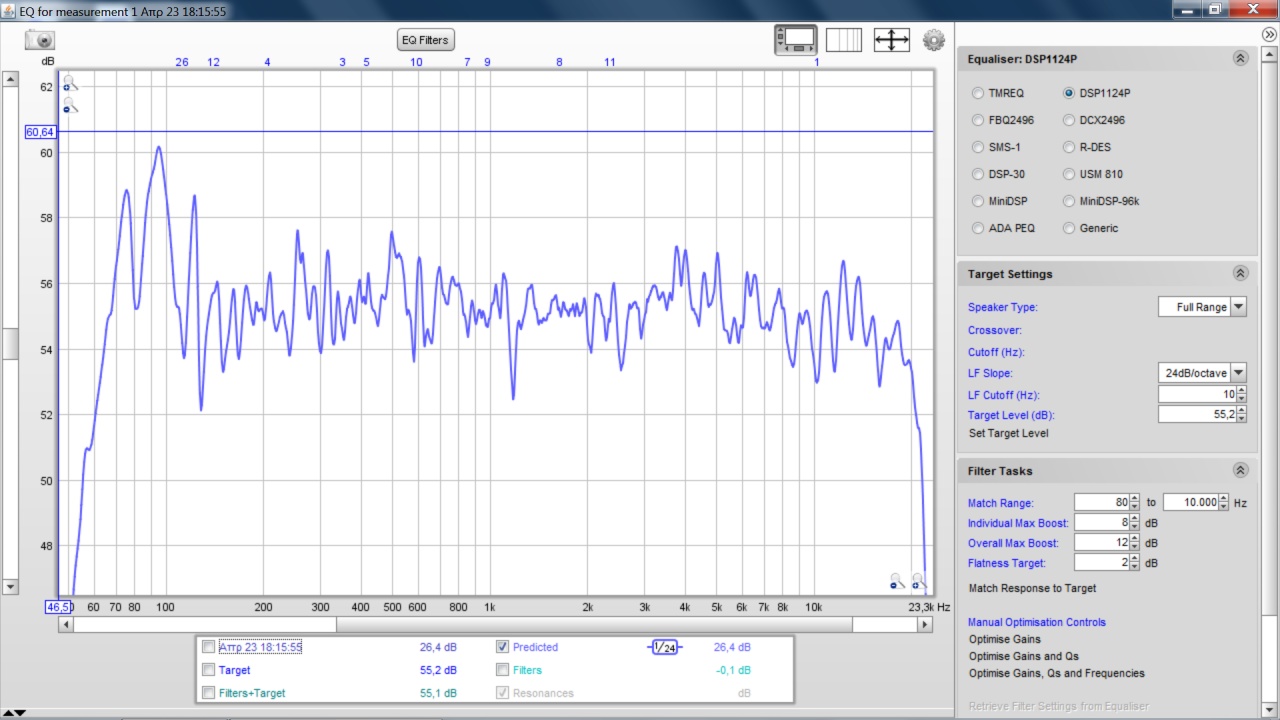Image resolution: width=1280 pixels, height=720 pixels.
Task: Click the bottom-right horizontal zoom-in magnifier
Action: pyautogui.click(x=919, y=581)
